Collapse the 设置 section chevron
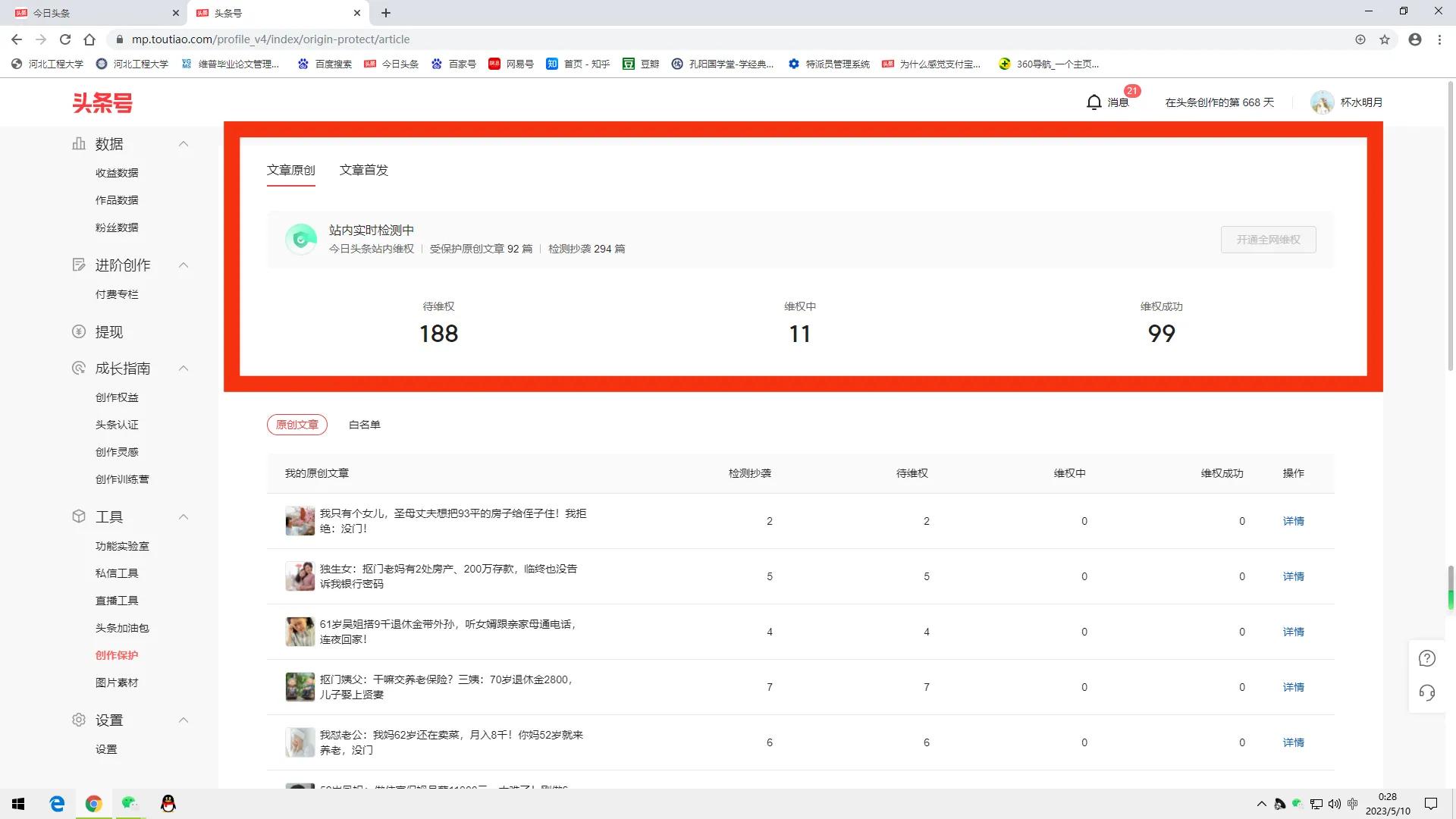The width and height of the screenshot is (1456, 819). click(x=183, y=720)
